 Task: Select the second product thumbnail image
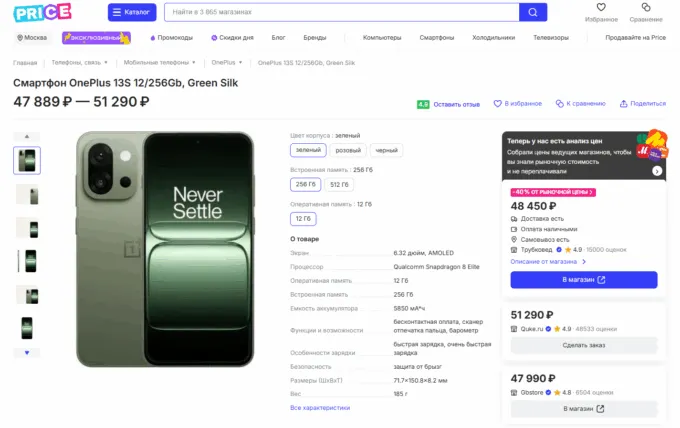27,193
